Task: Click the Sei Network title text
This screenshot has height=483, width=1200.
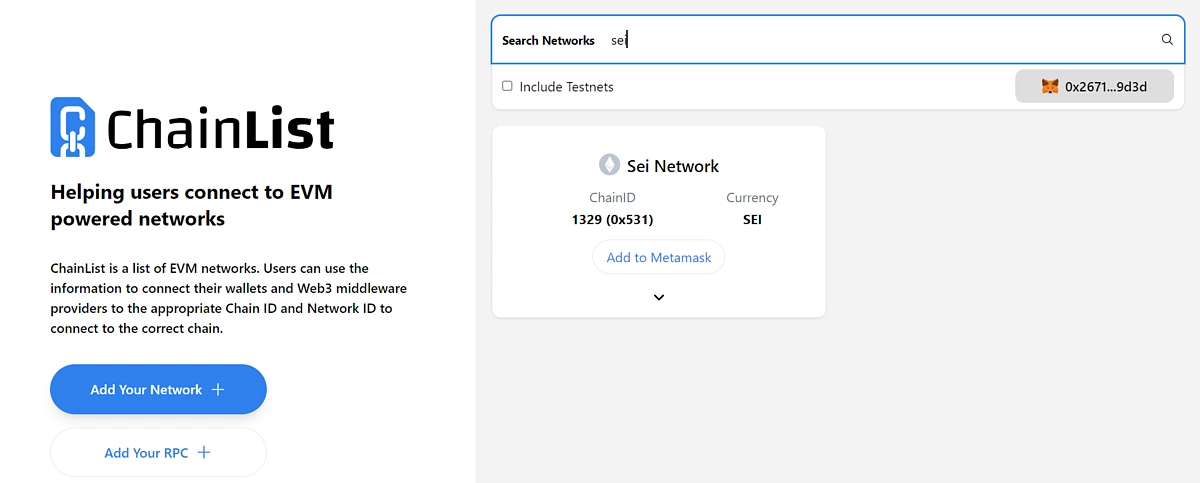Action: tap(673, 166)
